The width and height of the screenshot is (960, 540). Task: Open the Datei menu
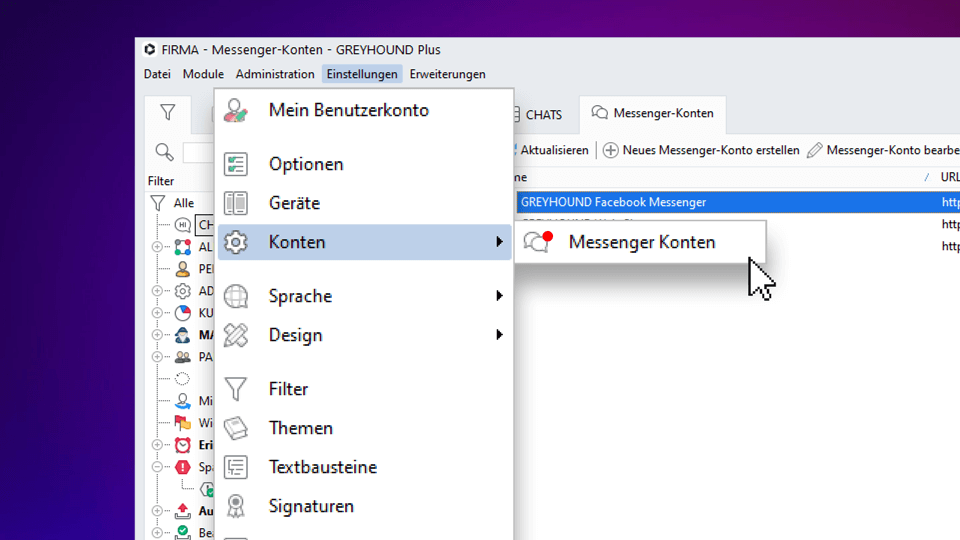click(157, 74)
